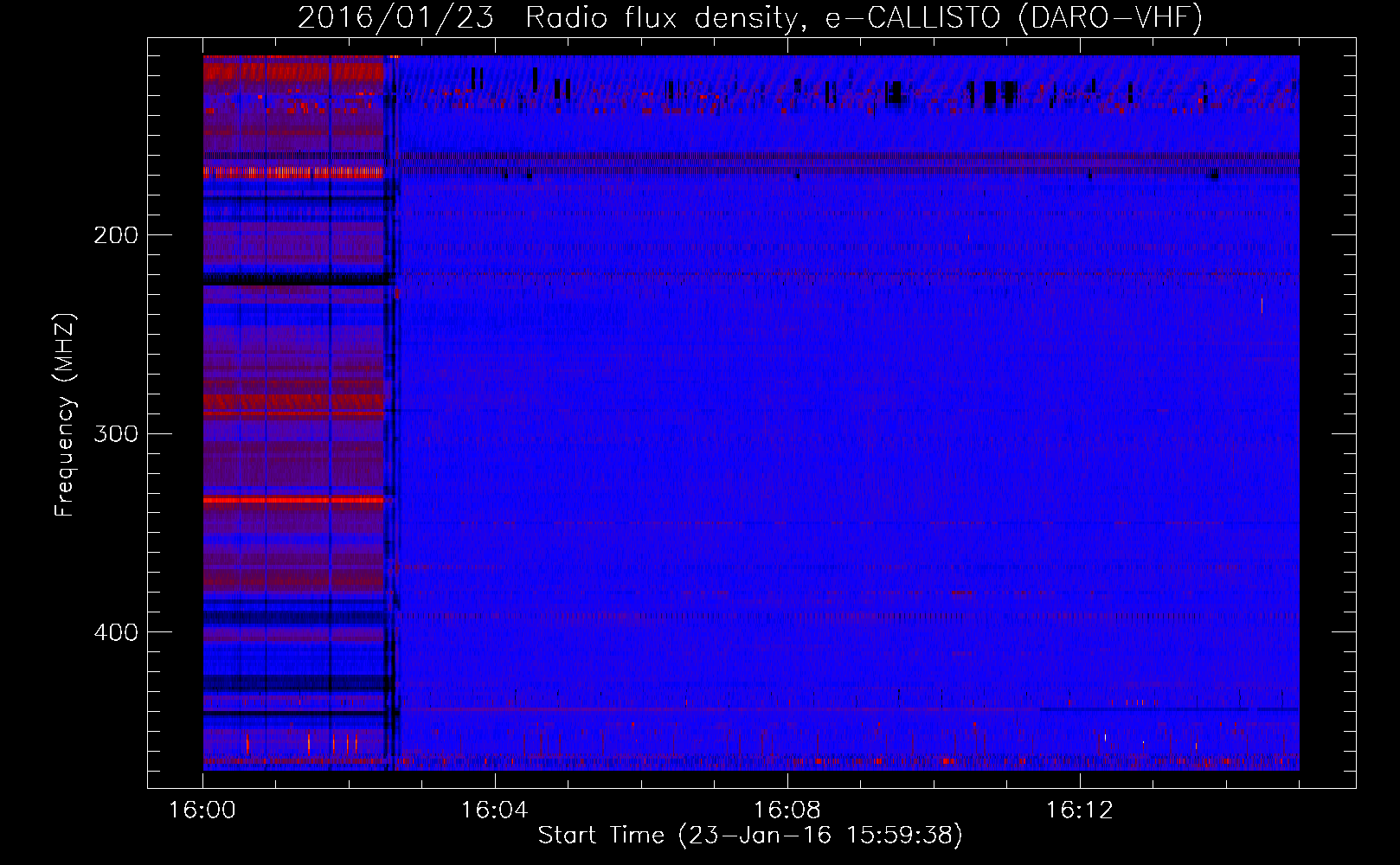This screenshot has height=865, width=1400.
Task: Click the '200' frequency tick label
Action: (116, 235)
